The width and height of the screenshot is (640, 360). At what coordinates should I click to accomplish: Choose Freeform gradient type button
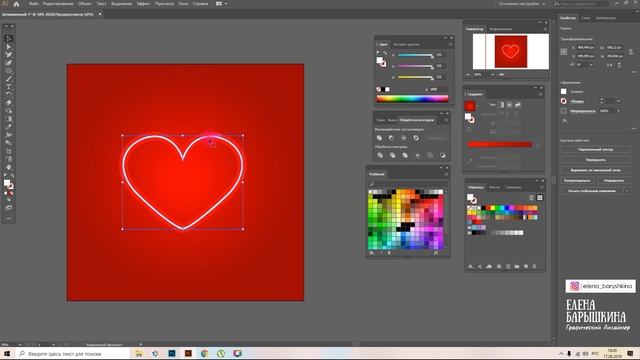click(x=518, y=105)
